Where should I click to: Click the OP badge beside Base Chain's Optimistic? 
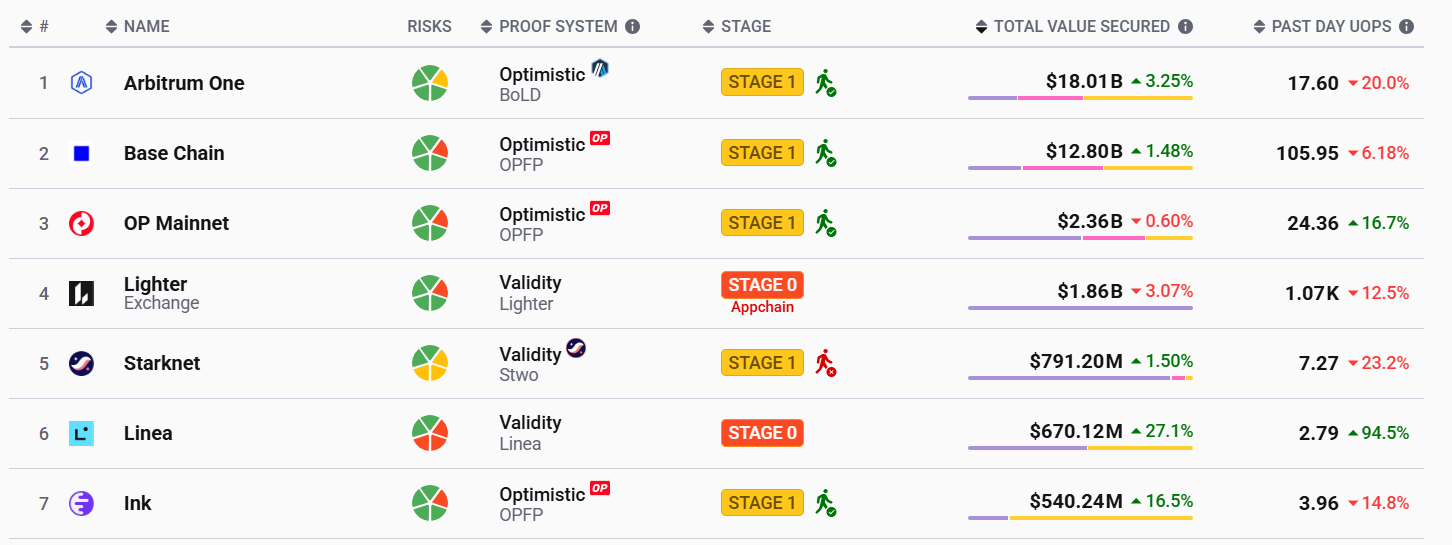point(600,138)
